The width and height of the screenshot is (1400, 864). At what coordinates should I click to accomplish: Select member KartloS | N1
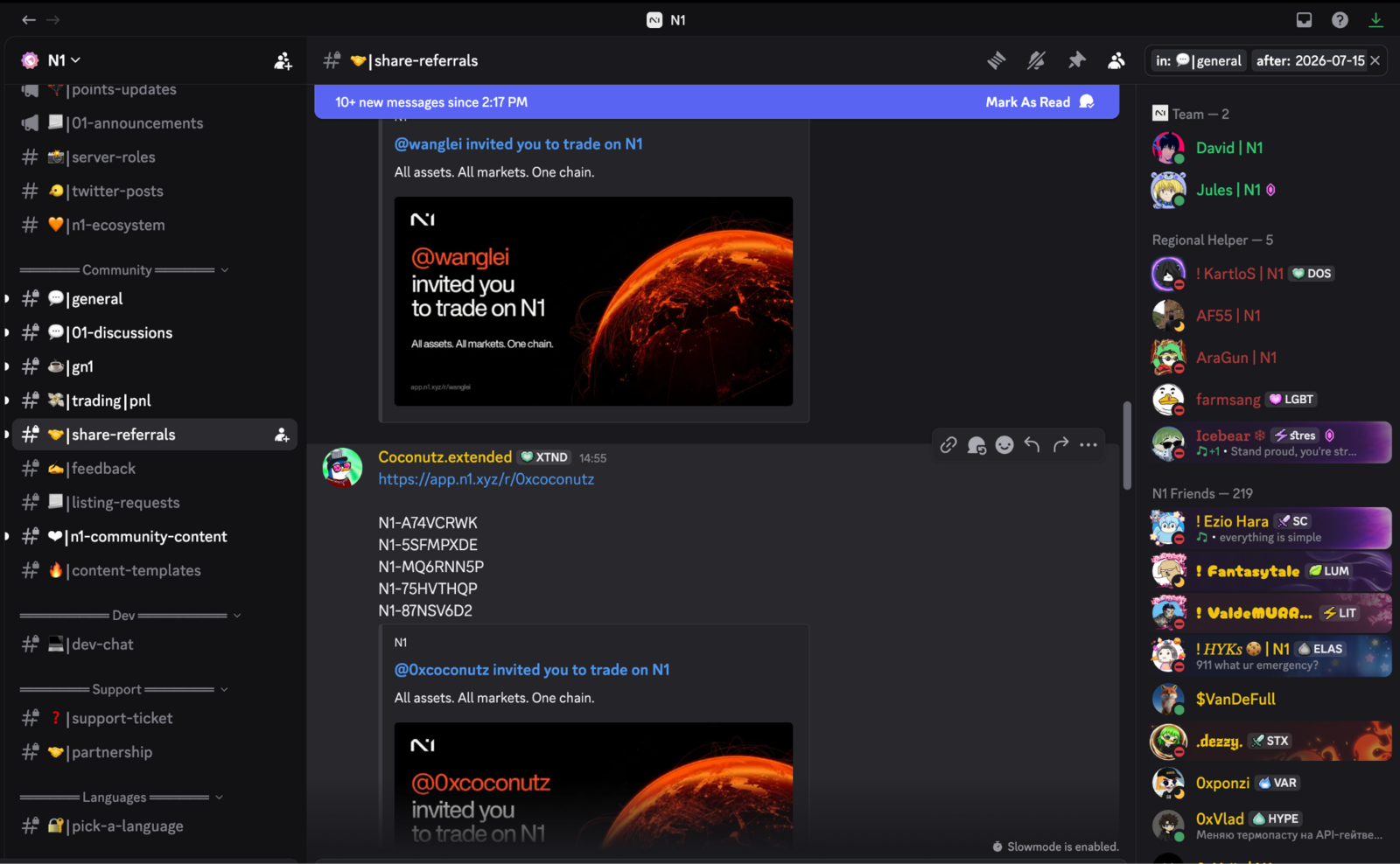(1270, 274)
